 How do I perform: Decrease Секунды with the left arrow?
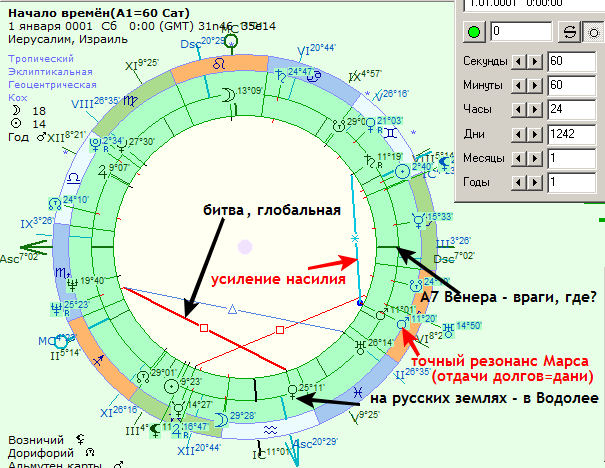[518, 61]
